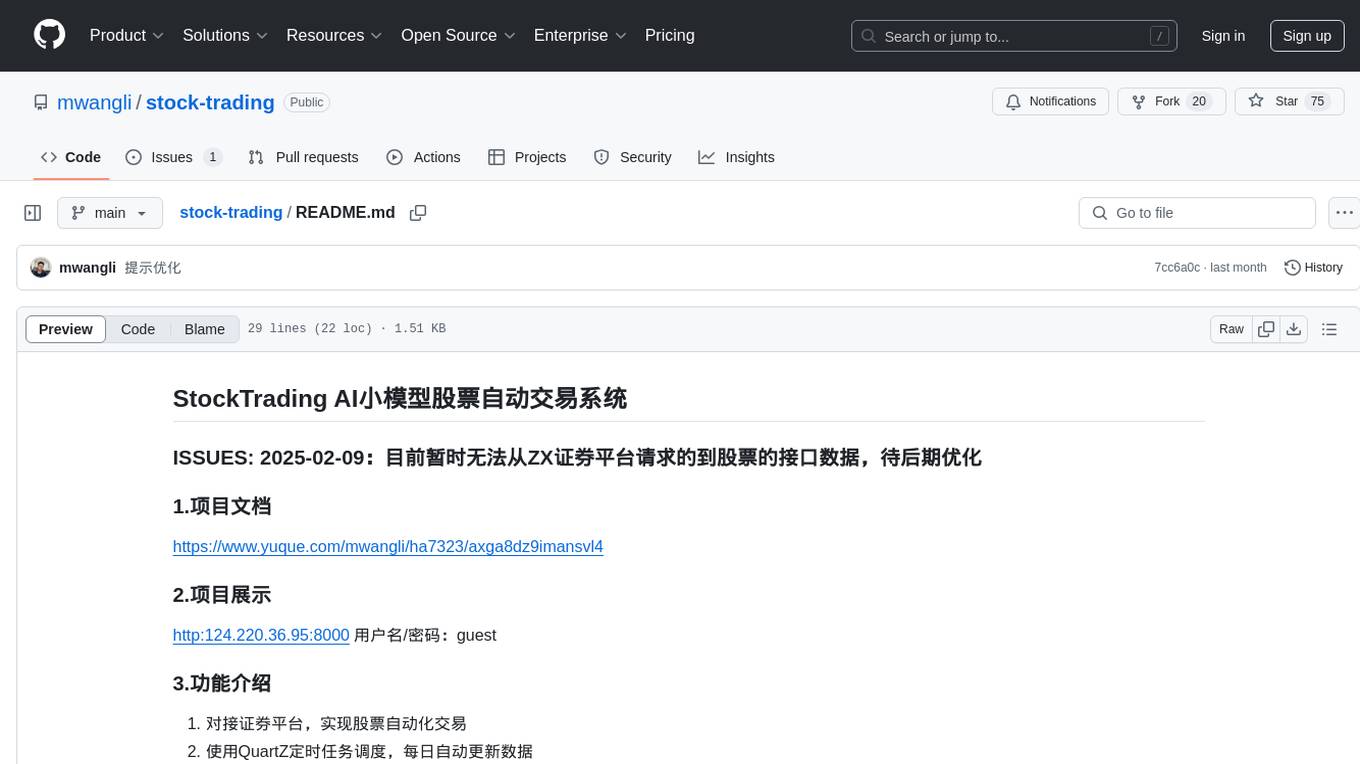Click the Issues circle icon
Screen dimensions: 1360x764
click(134, 157)
